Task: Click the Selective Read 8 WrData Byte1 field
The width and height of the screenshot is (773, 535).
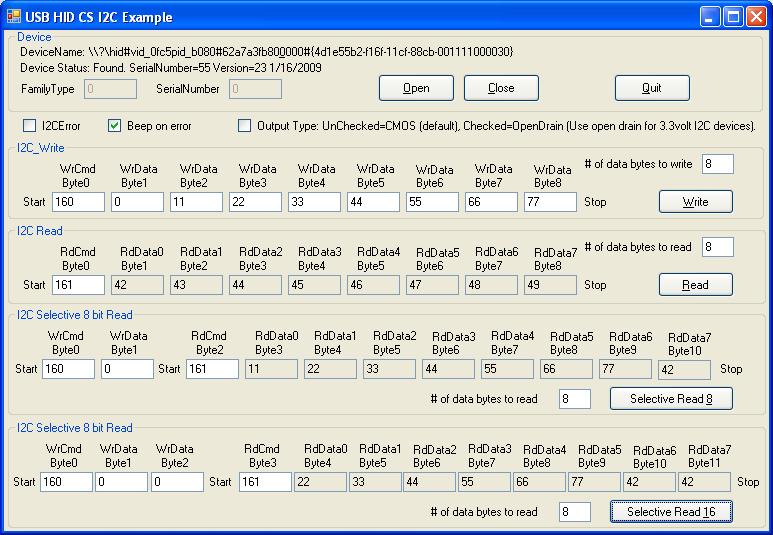Action: click(x=127, y=369)
